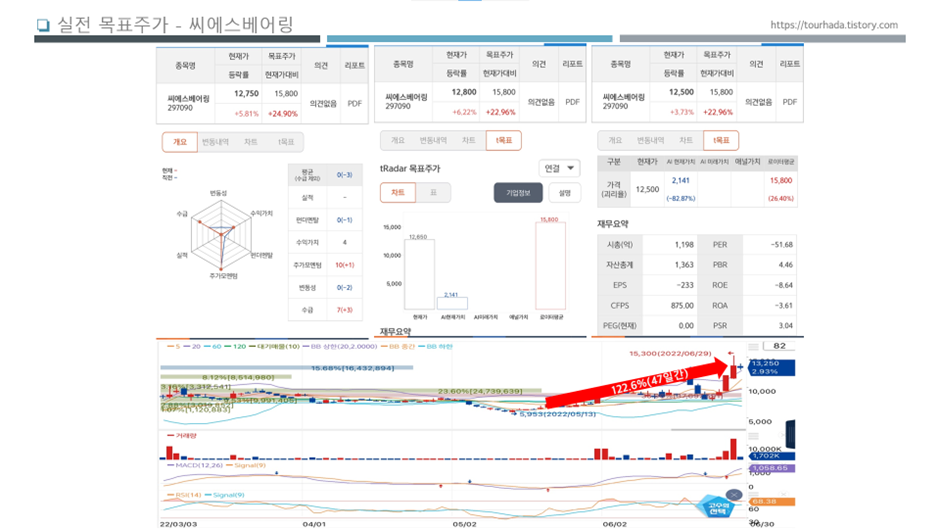Toggle the 120-day moving average legend

point(236,347)
